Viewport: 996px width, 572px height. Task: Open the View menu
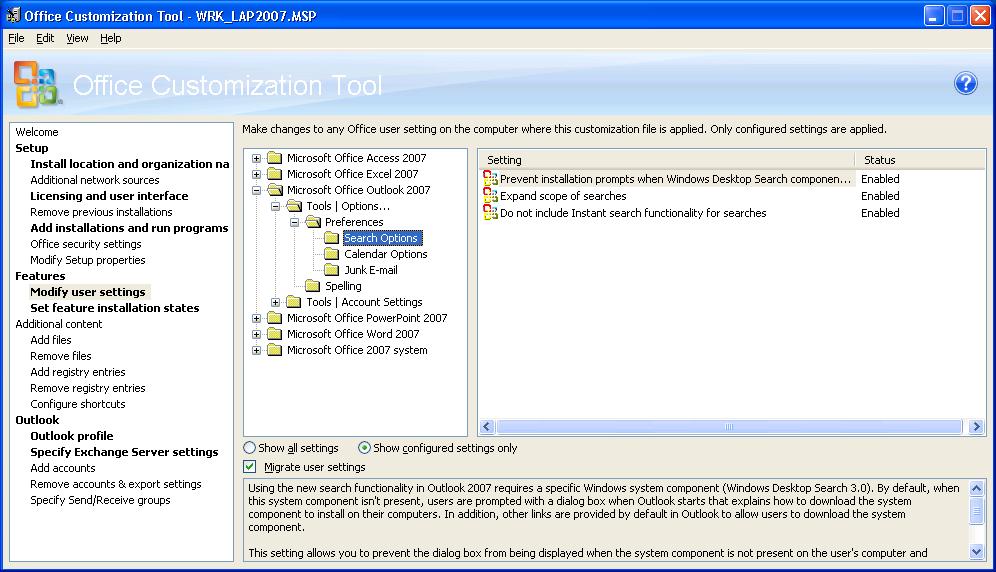click(77, 38)
